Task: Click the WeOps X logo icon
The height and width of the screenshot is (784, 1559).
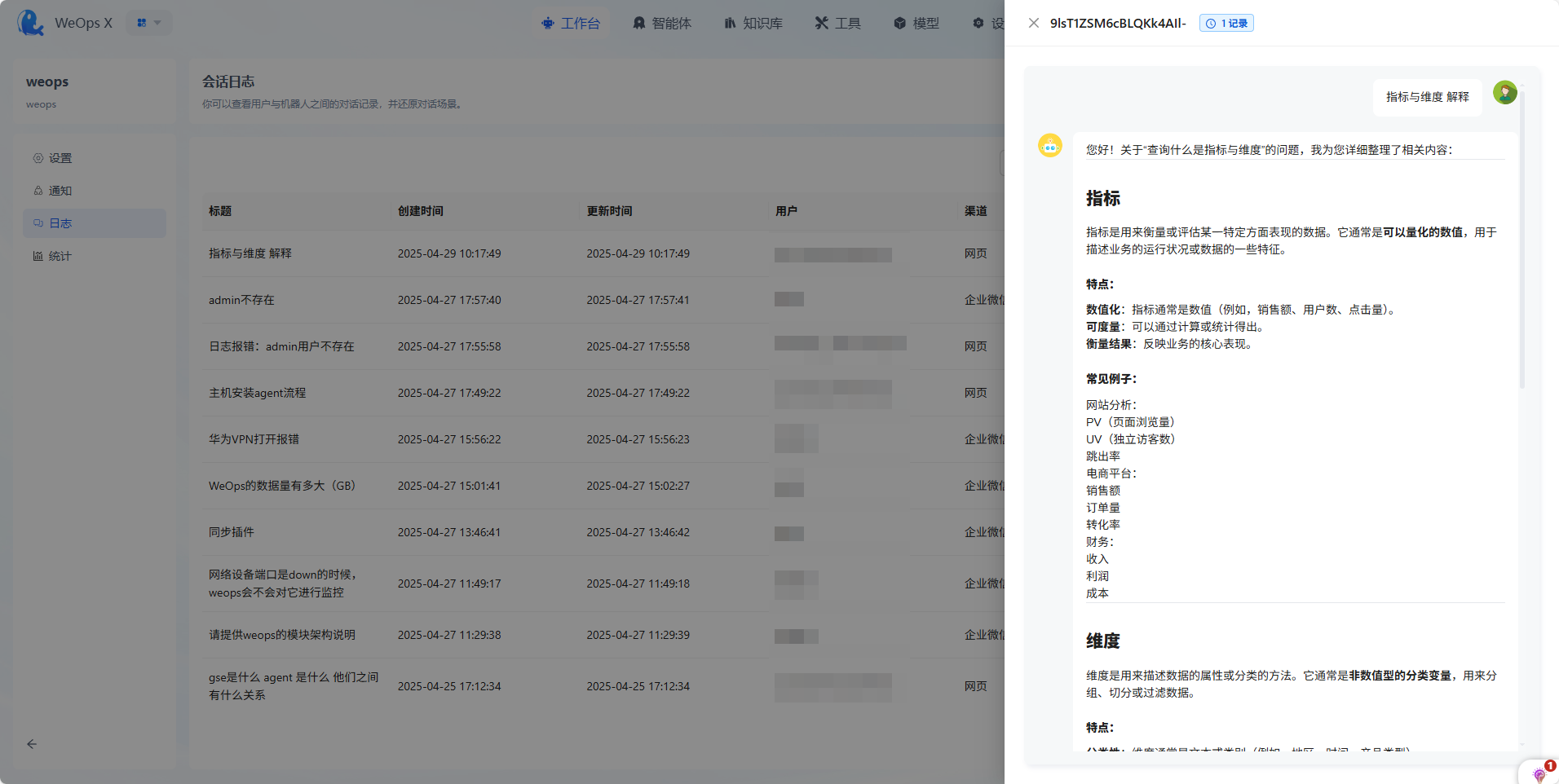Action: [x=31, y=23]
